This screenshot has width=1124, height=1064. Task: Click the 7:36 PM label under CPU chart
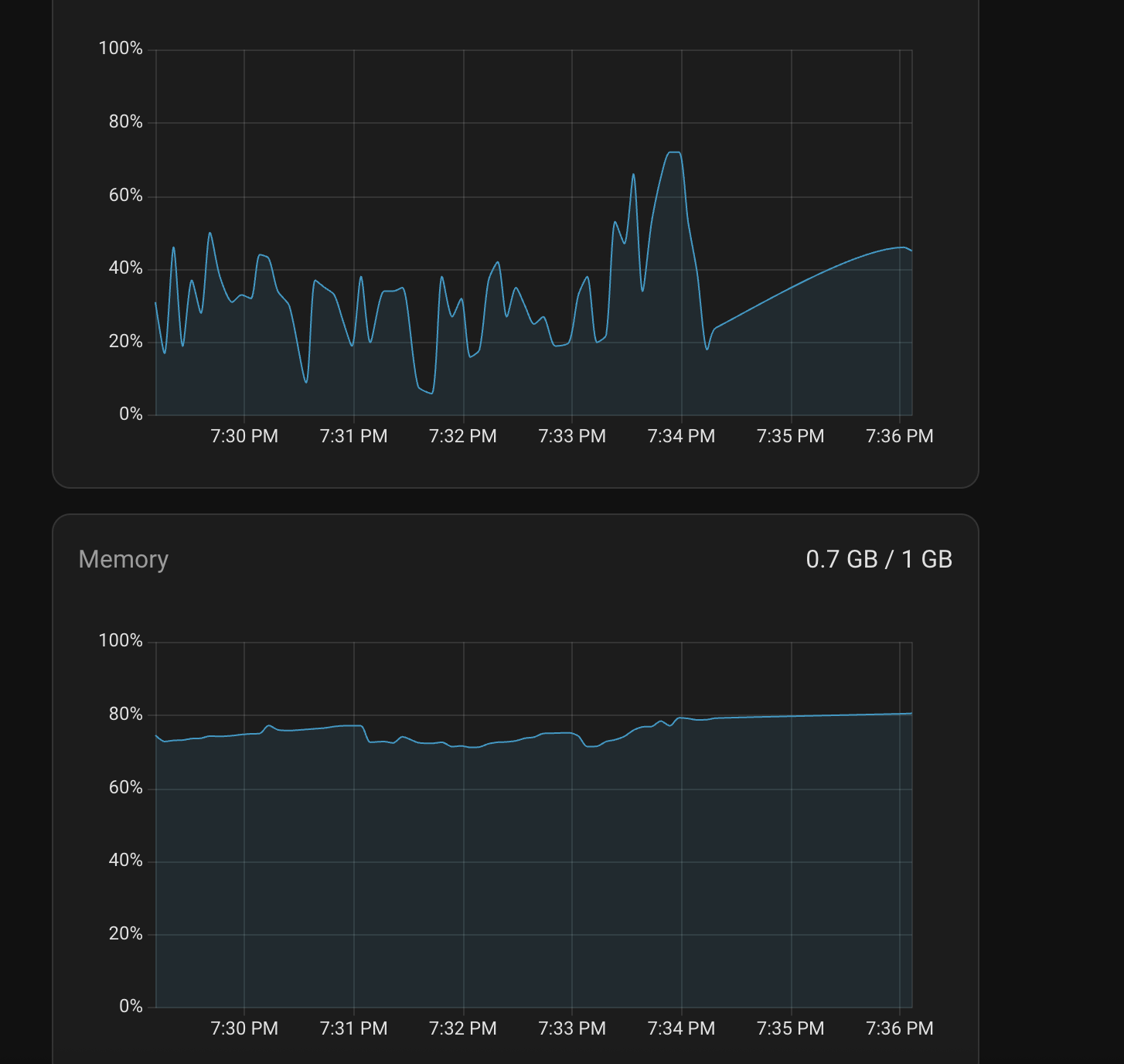[900, 436]
